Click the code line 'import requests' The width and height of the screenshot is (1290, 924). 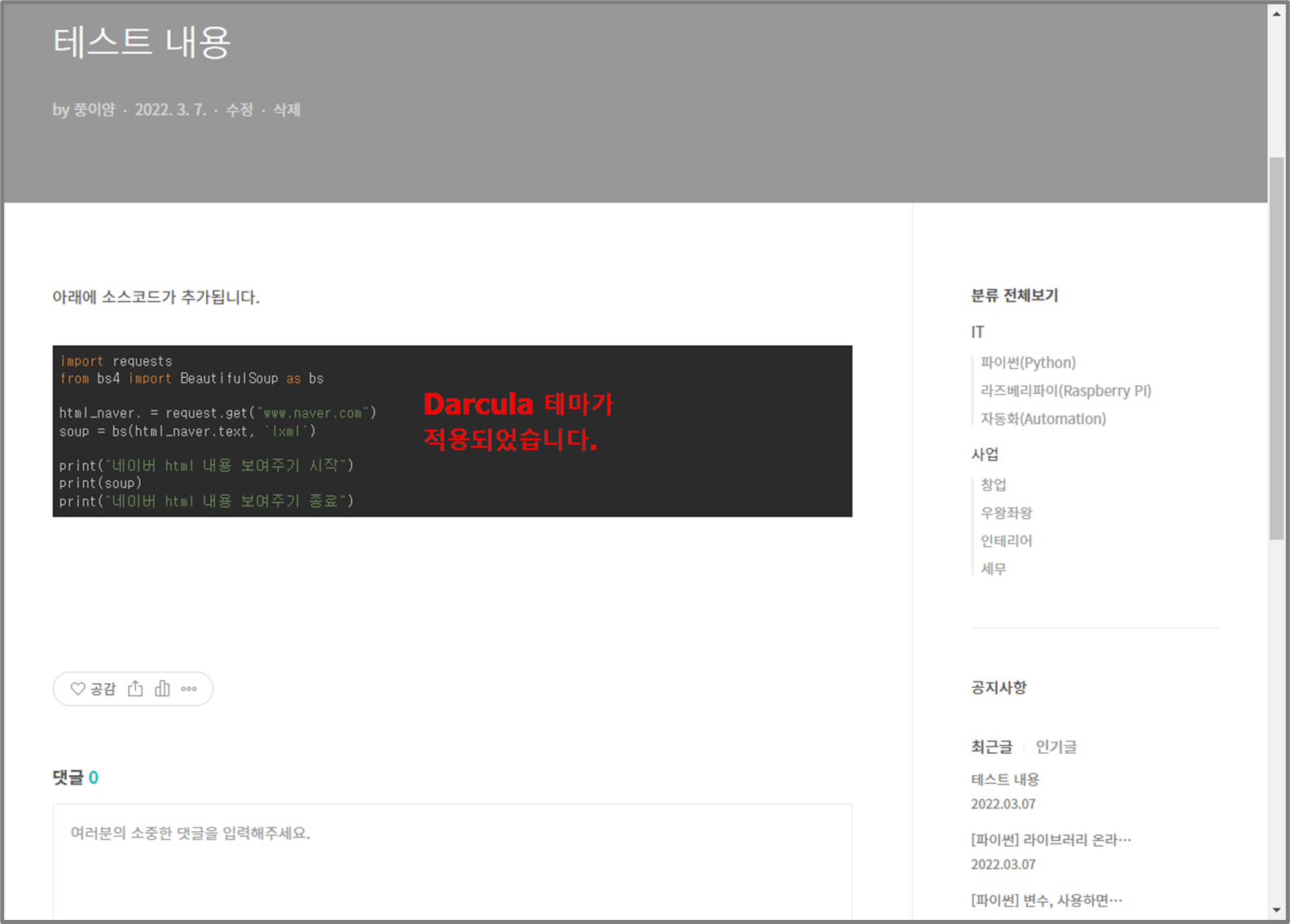pos(116,361)
